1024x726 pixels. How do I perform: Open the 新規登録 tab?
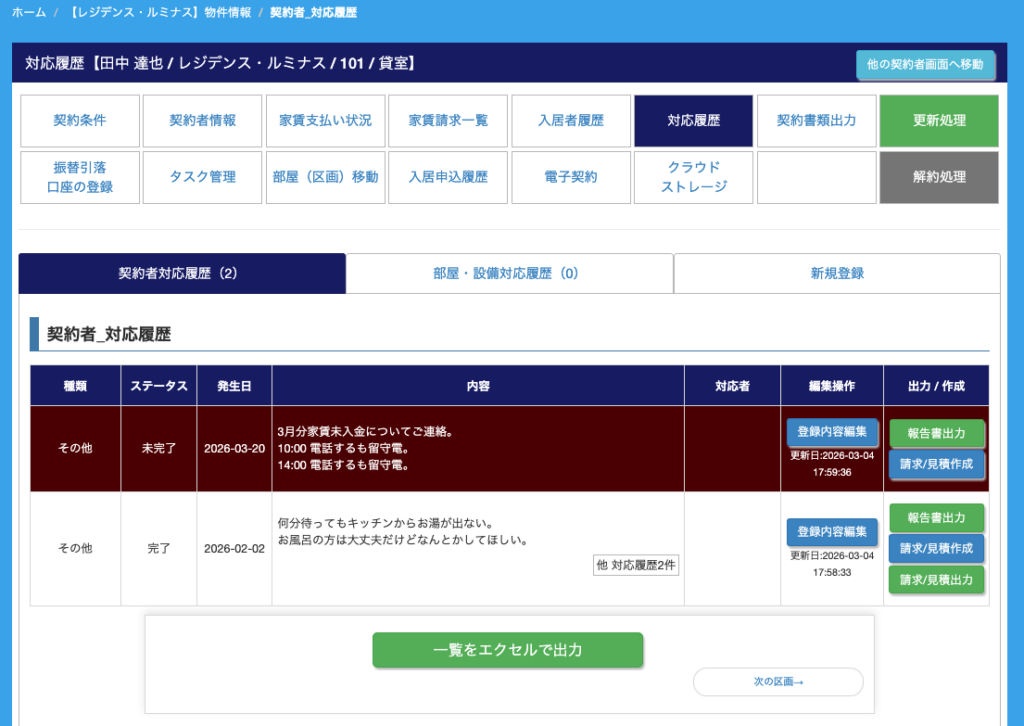(837, 273)
